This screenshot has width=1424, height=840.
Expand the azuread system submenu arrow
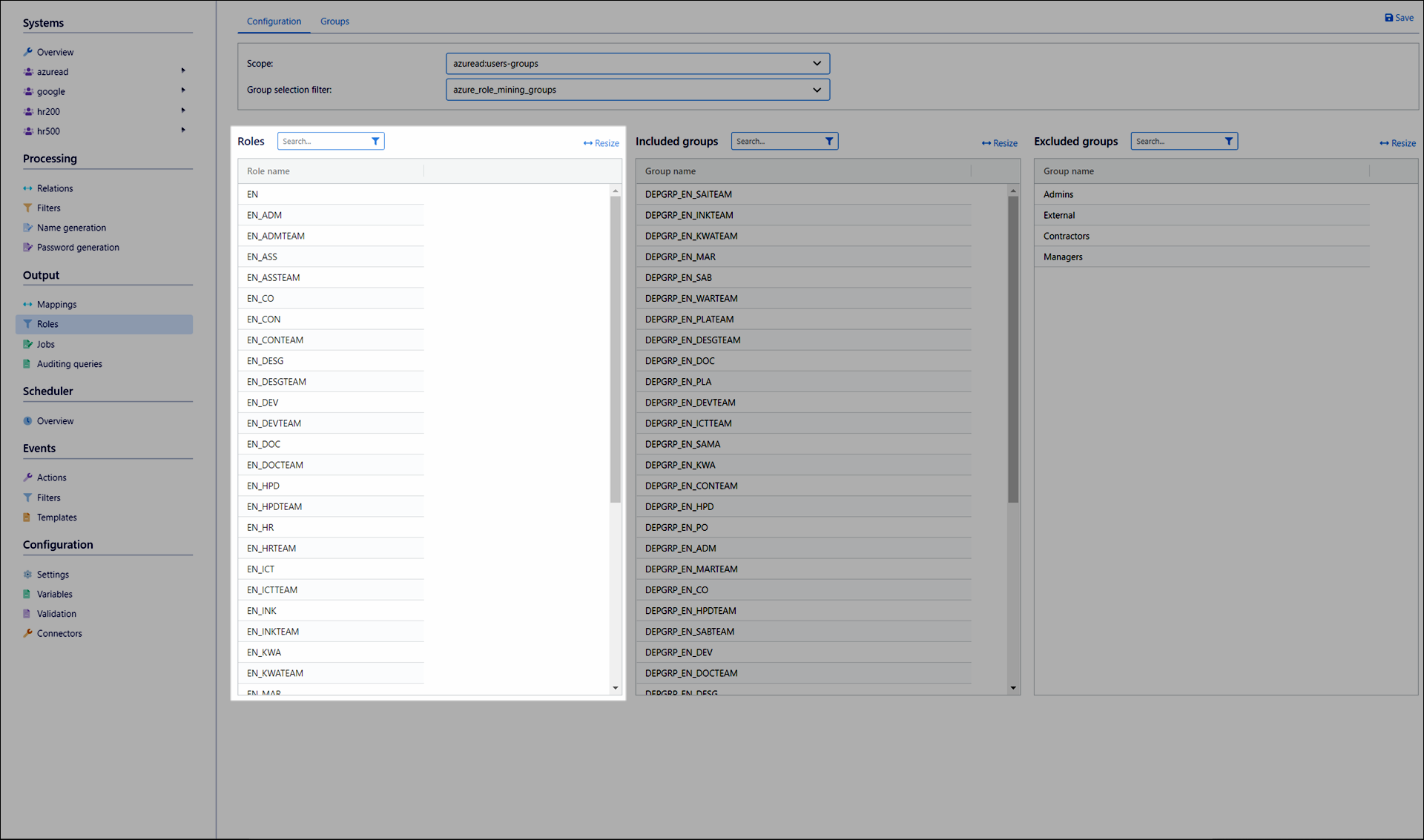pyautogui.click(x=183, y=71)
